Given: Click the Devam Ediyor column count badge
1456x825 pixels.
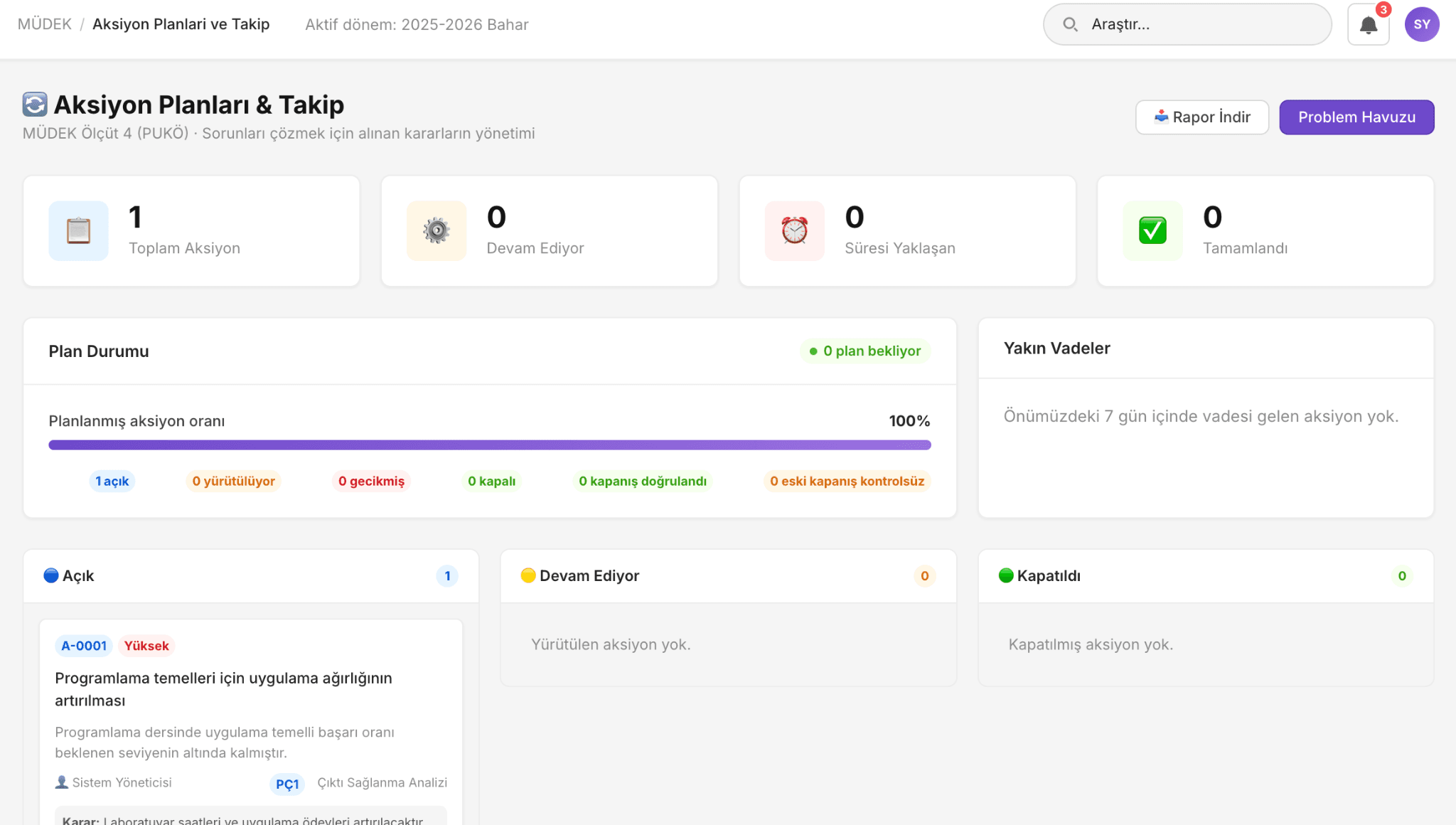Looking at the screenshot, I should point(924,576).
